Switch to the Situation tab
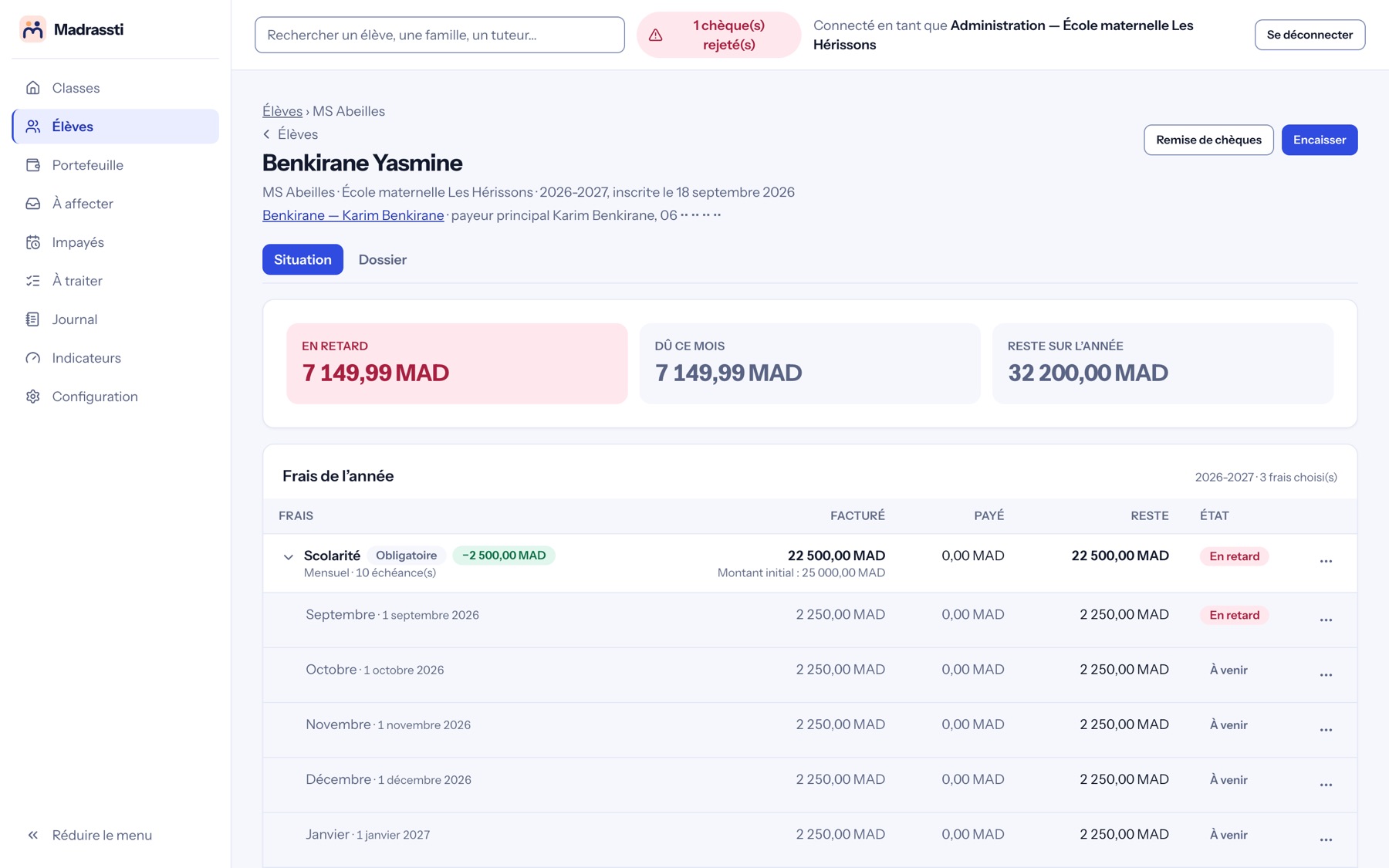1389x868 pixels. (302, 260)
